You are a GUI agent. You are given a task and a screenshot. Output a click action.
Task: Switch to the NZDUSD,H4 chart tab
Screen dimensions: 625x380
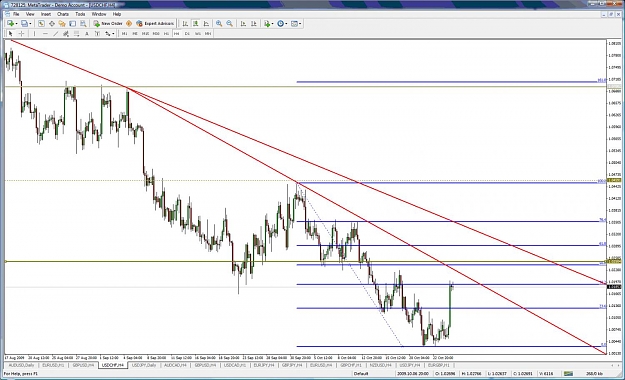tap(380, 365)
